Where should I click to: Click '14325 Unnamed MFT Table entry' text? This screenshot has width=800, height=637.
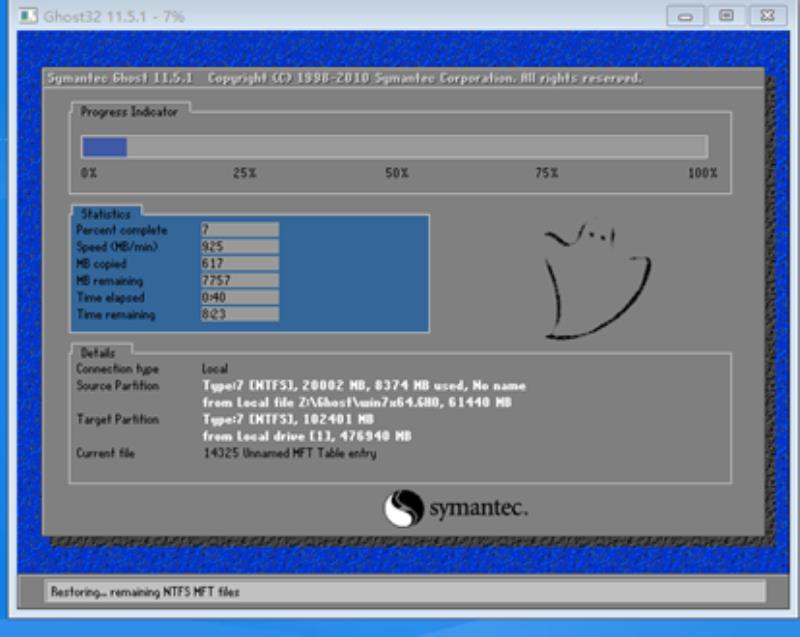290,453
